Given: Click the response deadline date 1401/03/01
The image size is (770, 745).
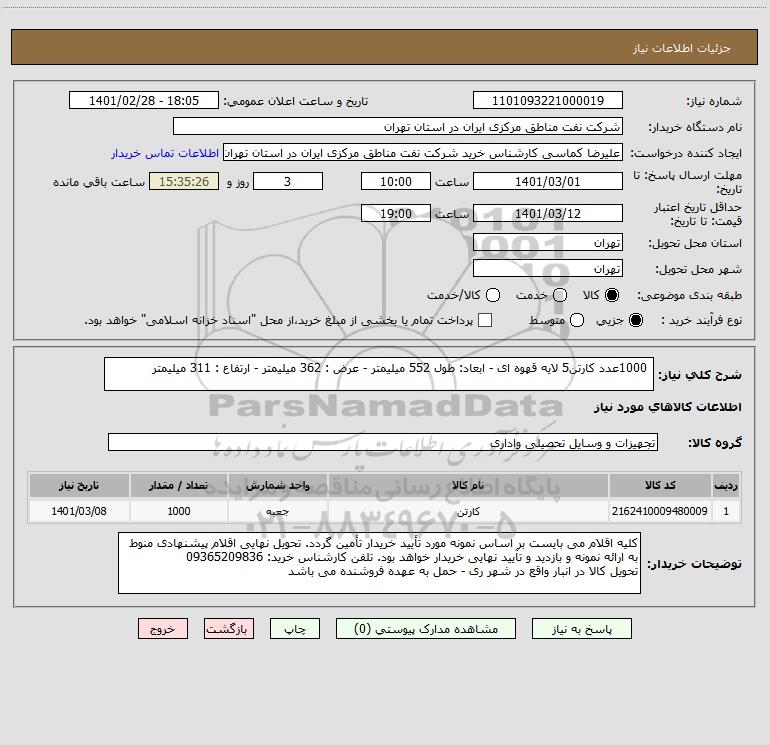Looking at the screenshot, I should [x=548, y=182].
